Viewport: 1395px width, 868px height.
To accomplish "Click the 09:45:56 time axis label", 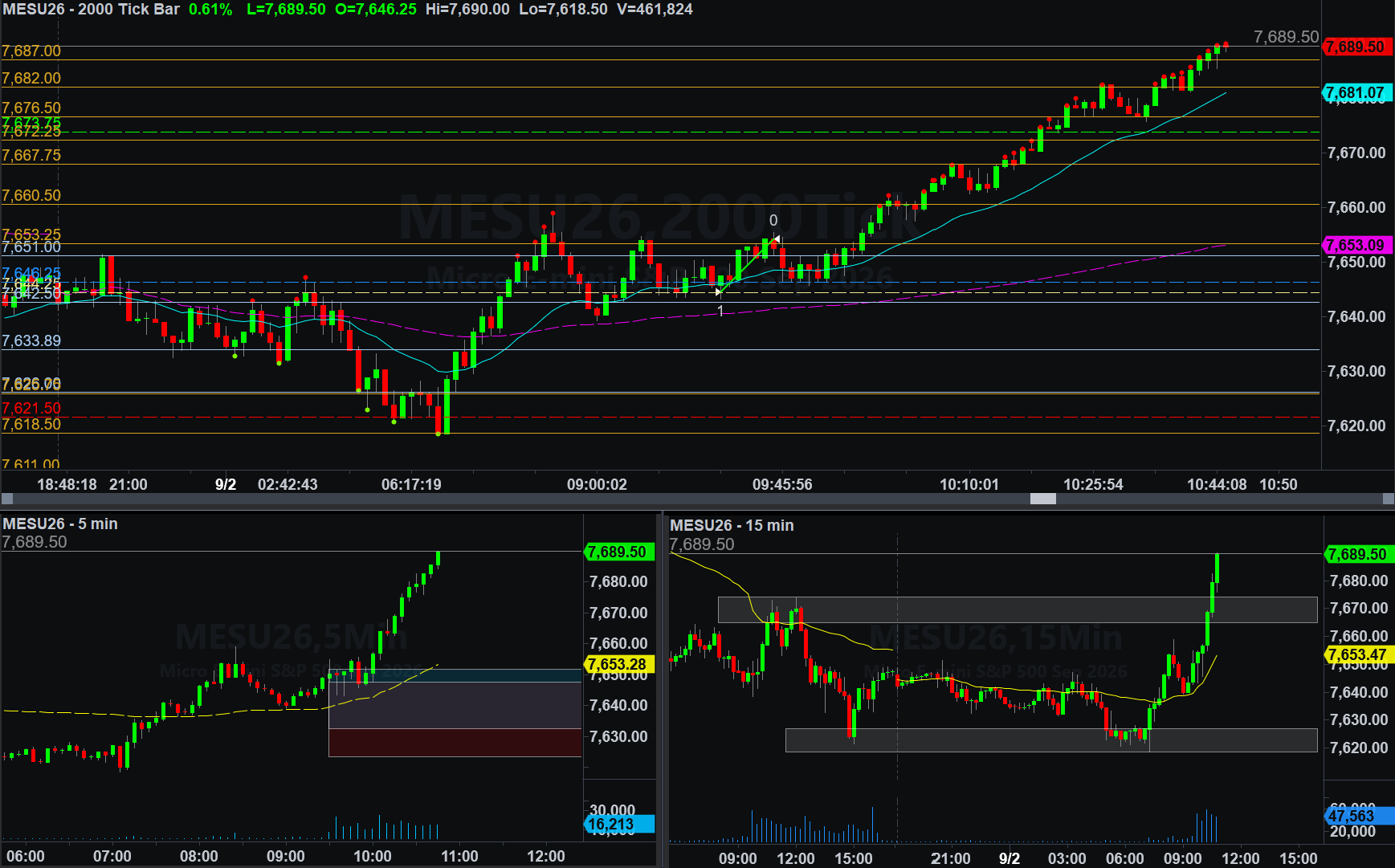I will coord(782,485).
